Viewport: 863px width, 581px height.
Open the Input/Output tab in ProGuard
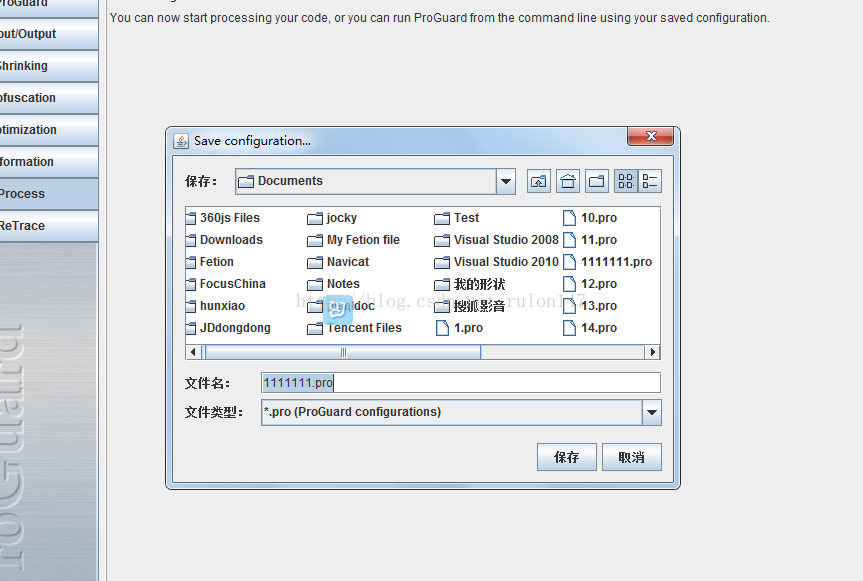pos(48,34)
